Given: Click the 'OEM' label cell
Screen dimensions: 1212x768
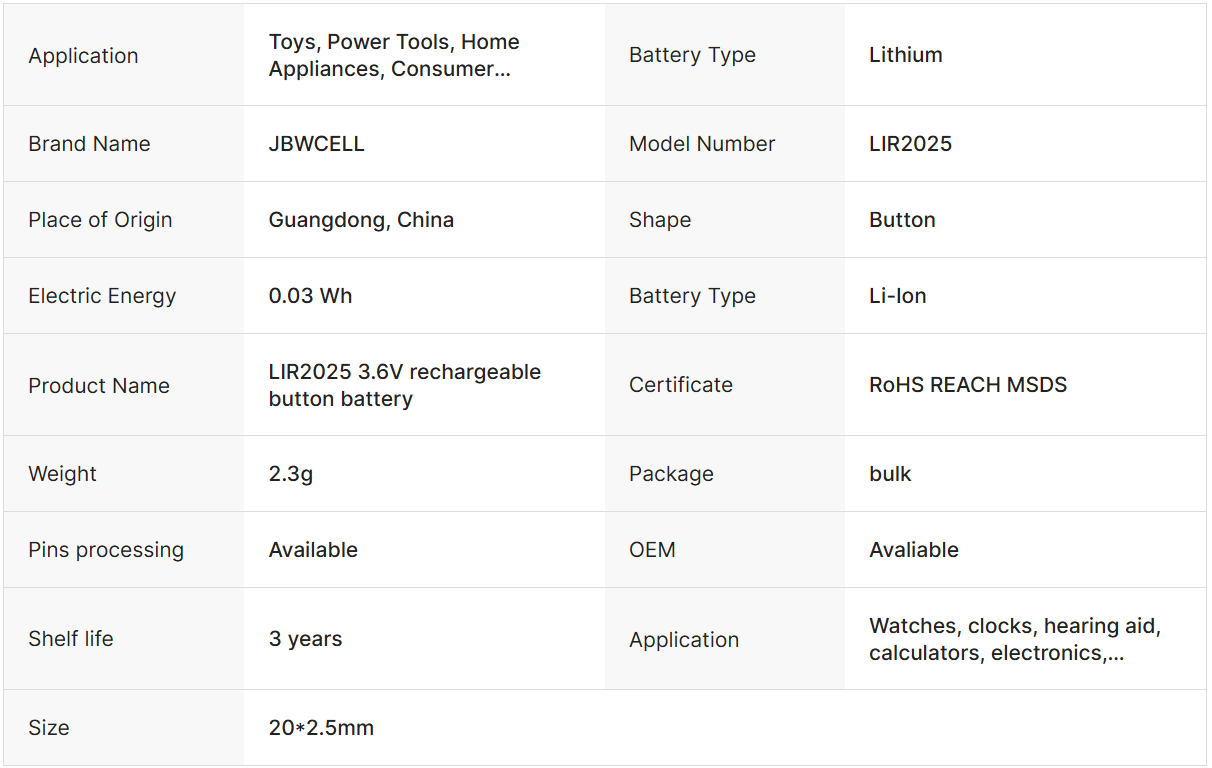Looking at the screenshot, I should click(x=652, y=550).
